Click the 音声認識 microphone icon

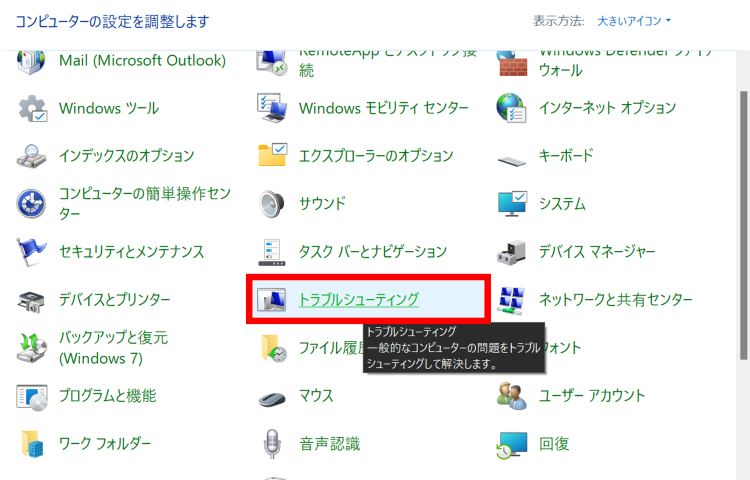coord(272,444)
